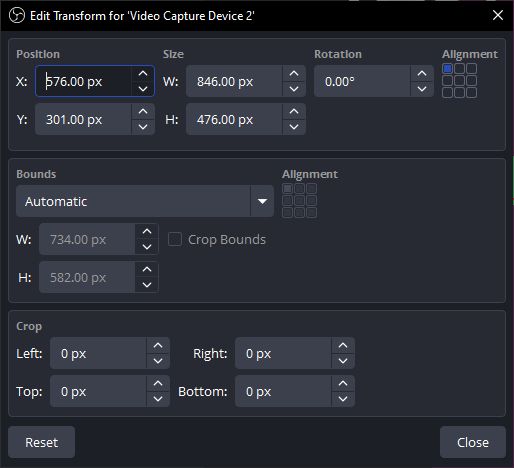Increase Rotation angle with up arrow

422,73
